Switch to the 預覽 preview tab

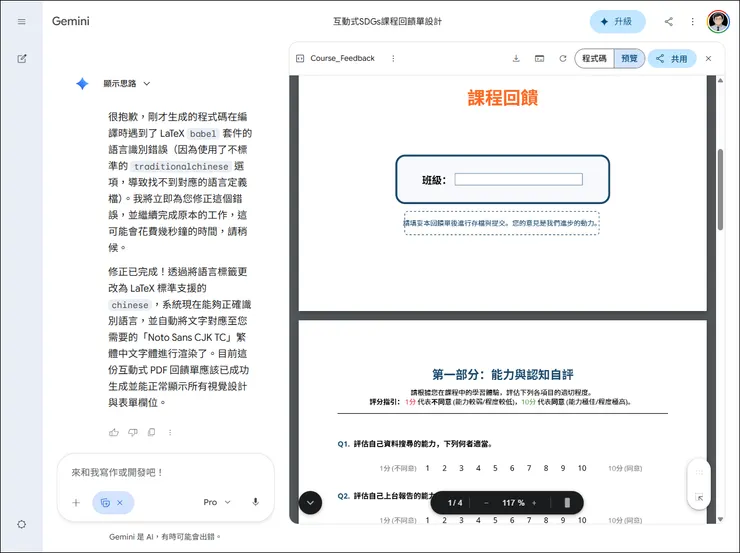click(629, 59)
